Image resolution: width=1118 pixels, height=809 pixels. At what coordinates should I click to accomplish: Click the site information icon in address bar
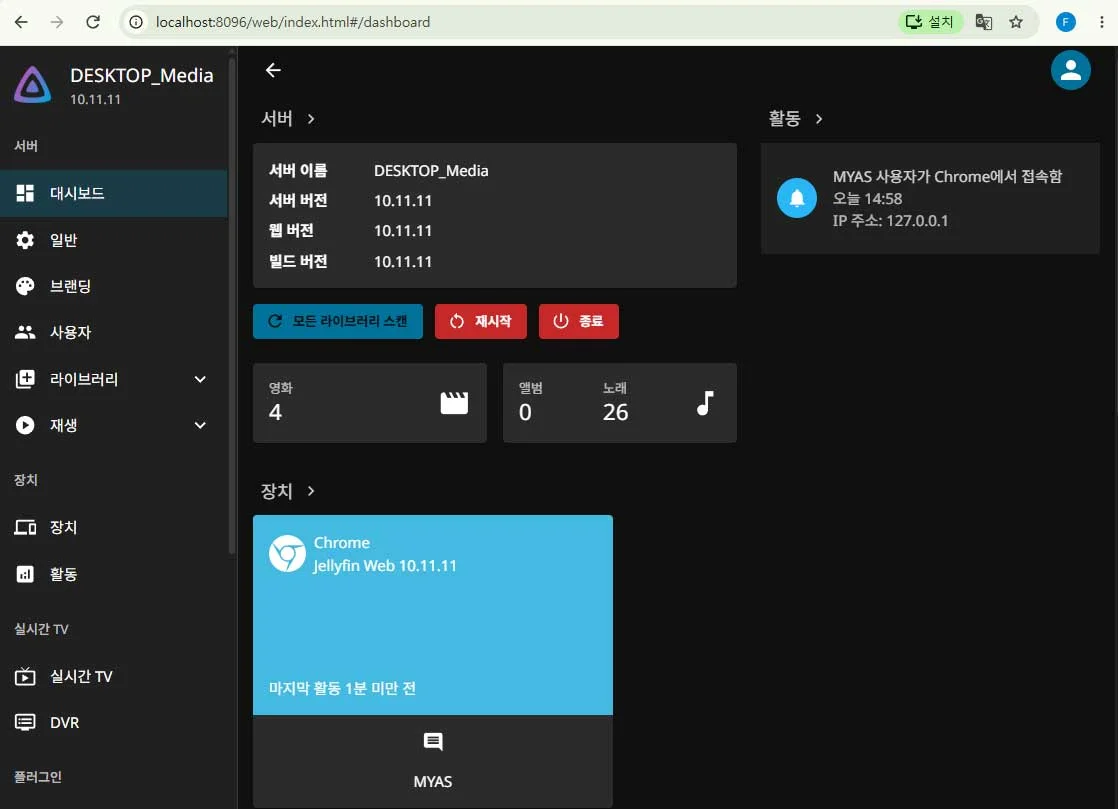(x=135, y=22)
